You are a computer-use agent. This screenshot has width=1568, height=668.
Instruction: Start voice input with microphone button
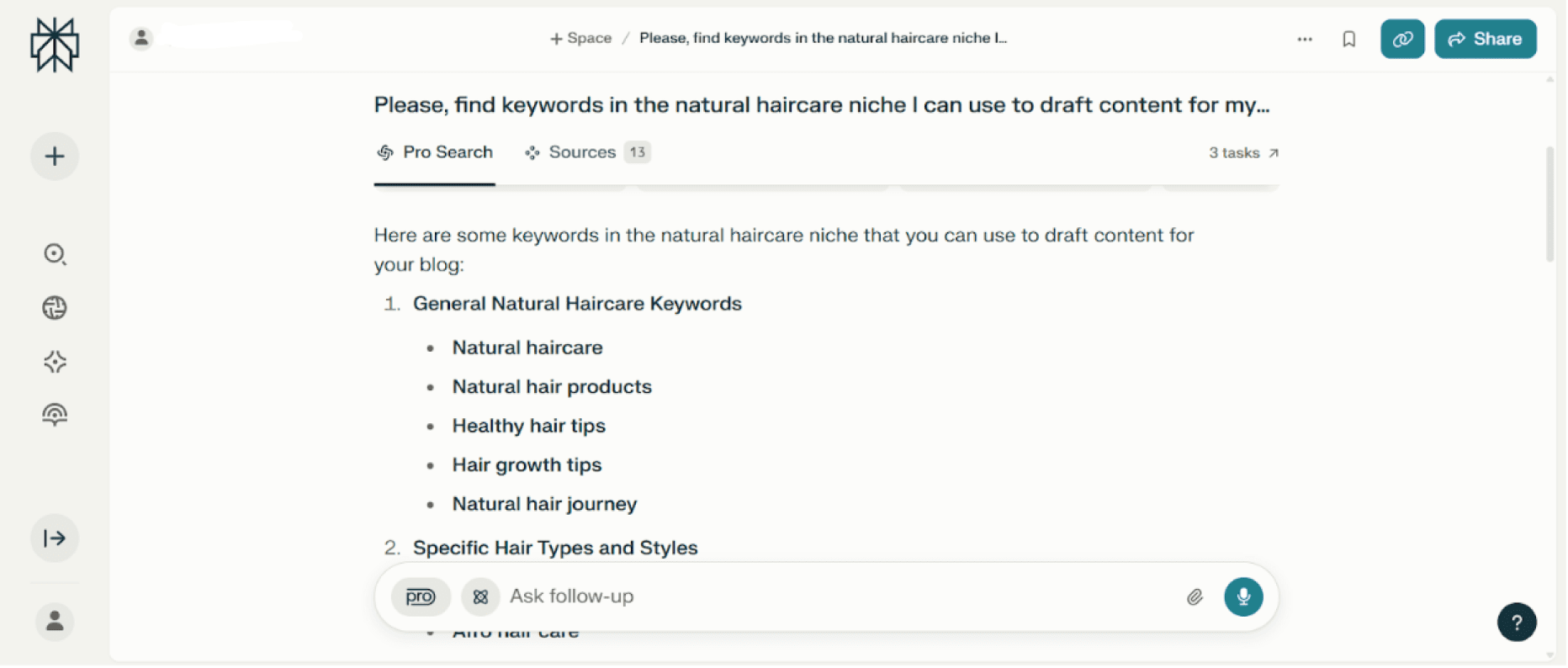(x=1243, y=597)
